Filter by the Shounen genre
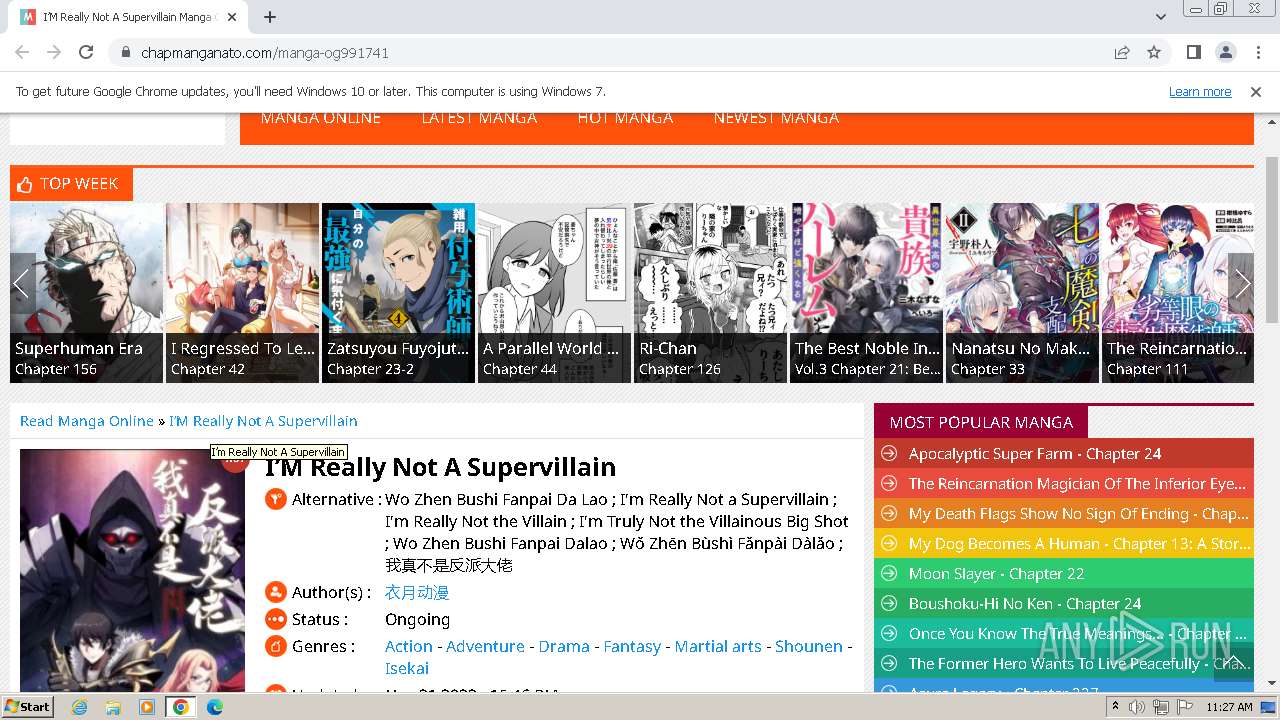This screenshot has height=720, width=1280. (809, 647)
